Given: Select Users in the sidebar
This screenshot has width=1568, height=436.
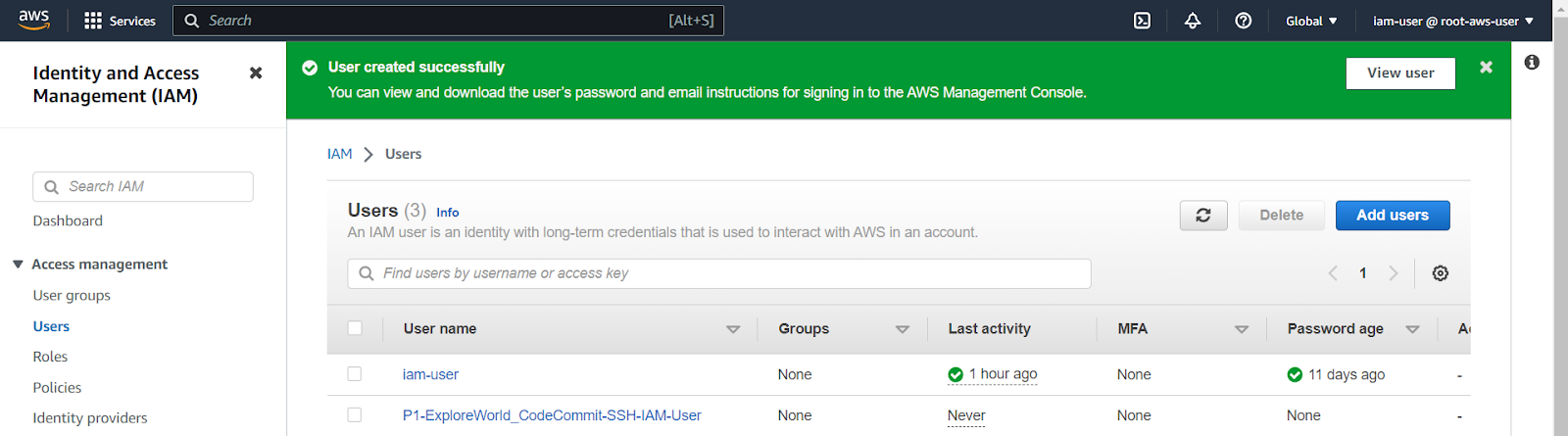Looking at the screenshot, I should pos(51,327).
